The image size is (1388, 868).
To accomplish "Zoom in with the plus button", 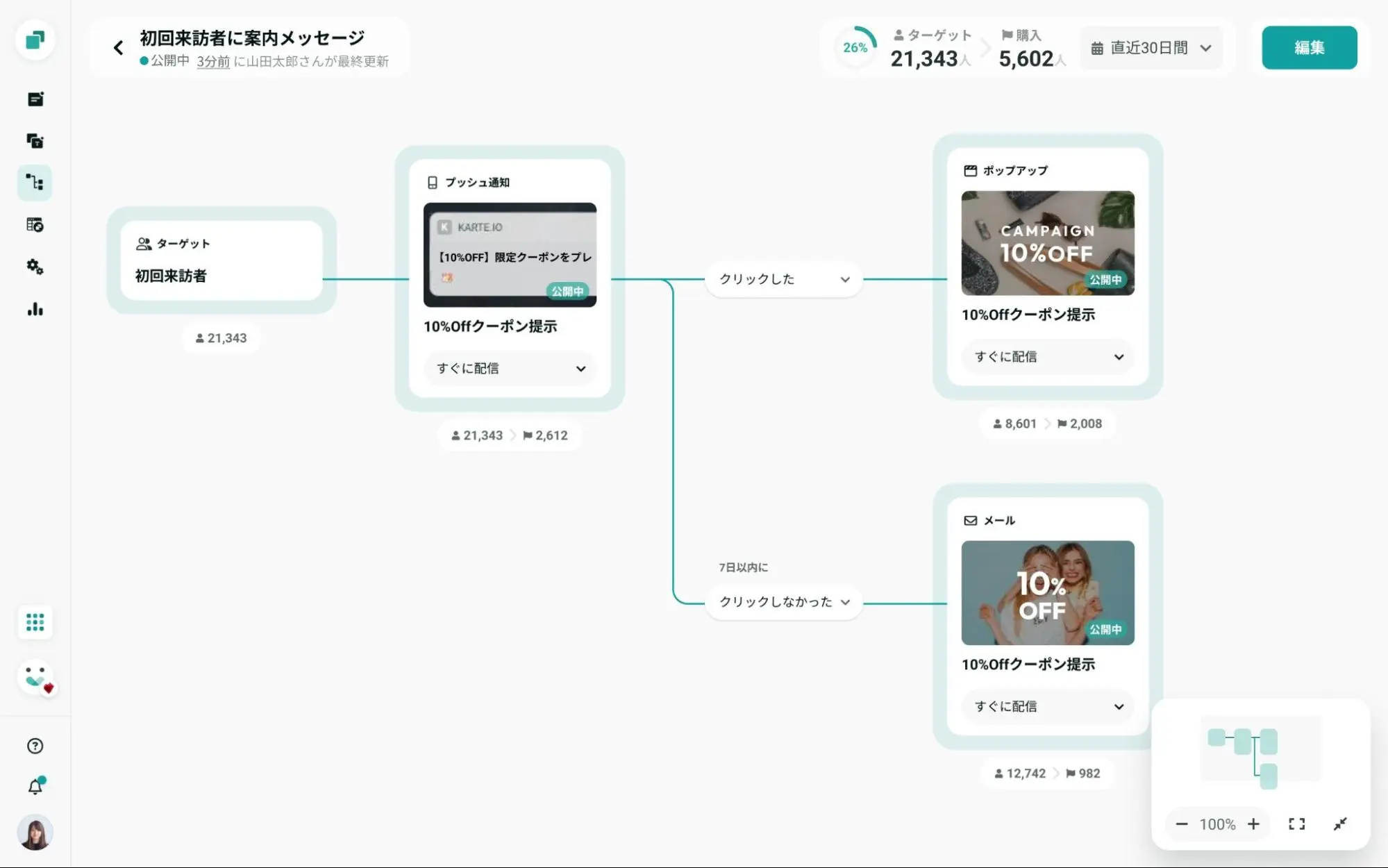I will click(1253, 824).
